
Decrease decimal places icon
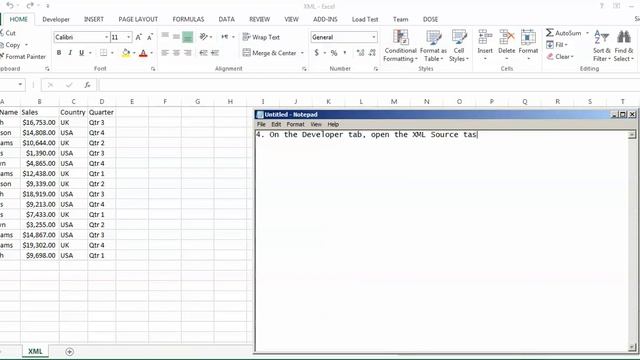(372, 53)
